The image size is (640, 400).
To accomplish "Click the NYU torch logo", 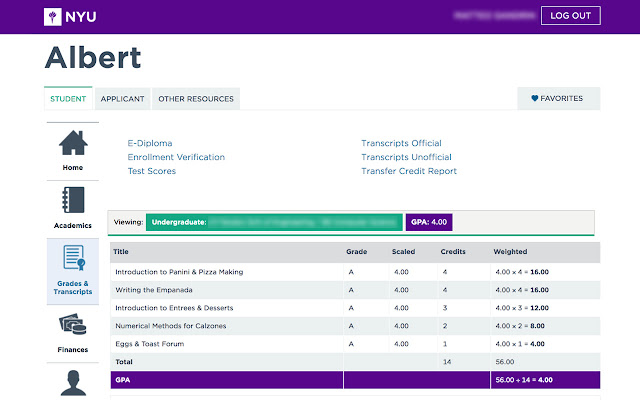I will click(53, 17).
